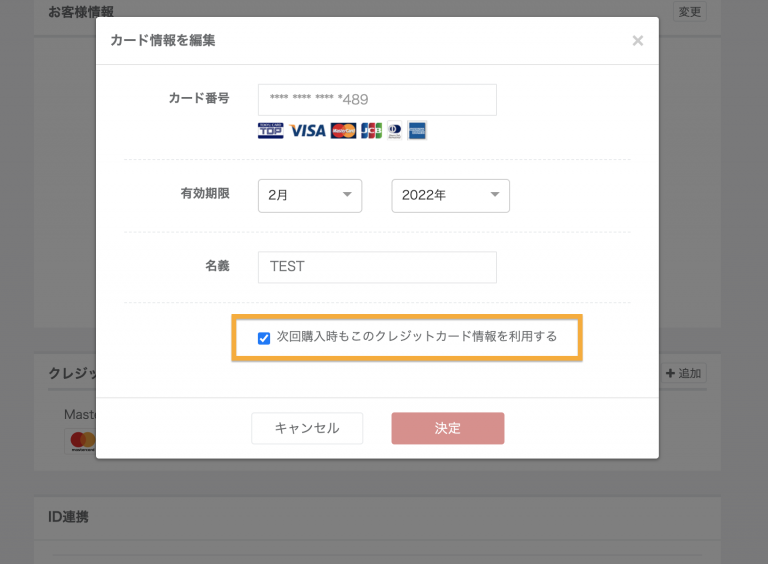
Task: Click the キャンセル button
Action: (307, 428)
